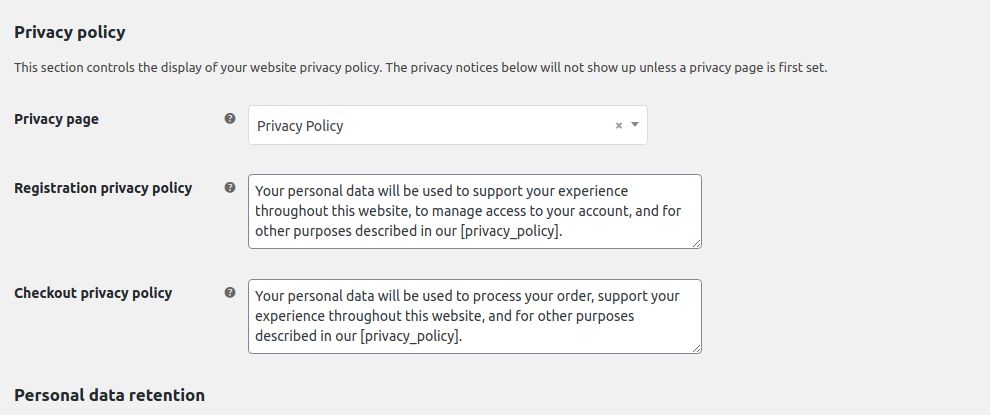The height and width of the screenshot is (415, 990).
Task: Click the 'Checkout privacy policy' field label
Action: [93, 293]
